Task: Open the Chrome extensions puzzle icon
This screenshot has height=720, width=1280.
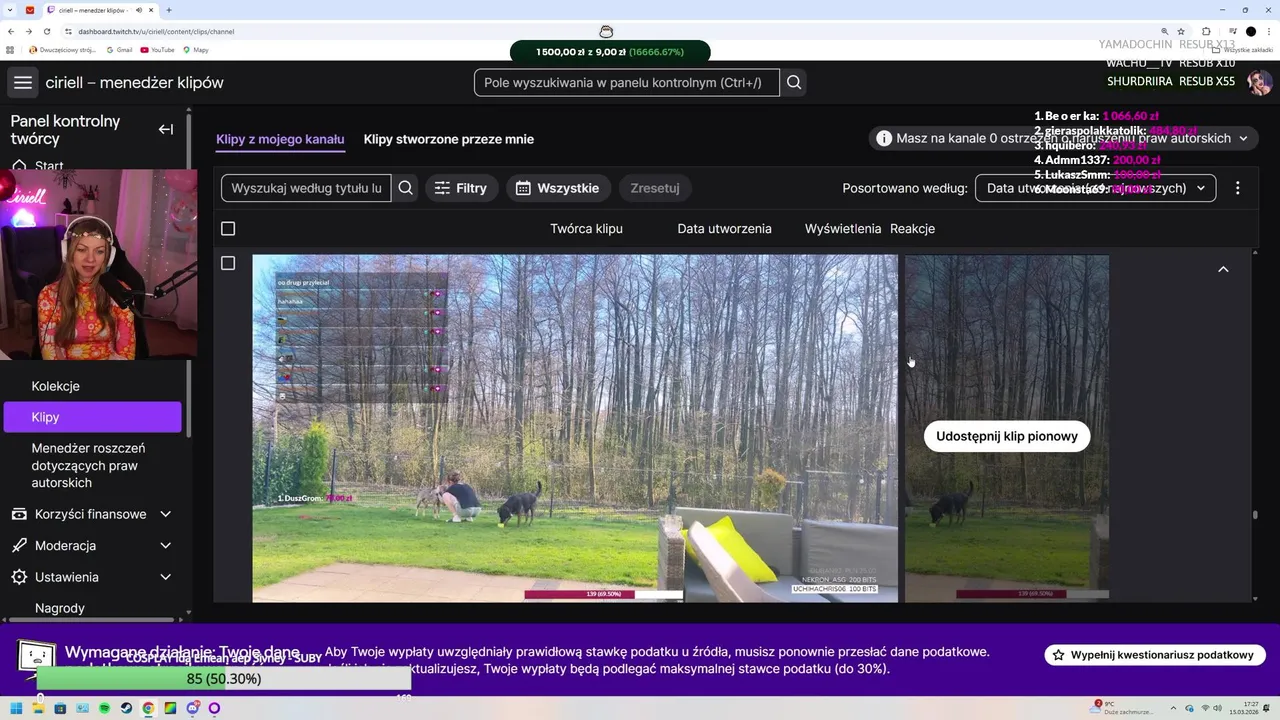Action: click(1206, 32)
